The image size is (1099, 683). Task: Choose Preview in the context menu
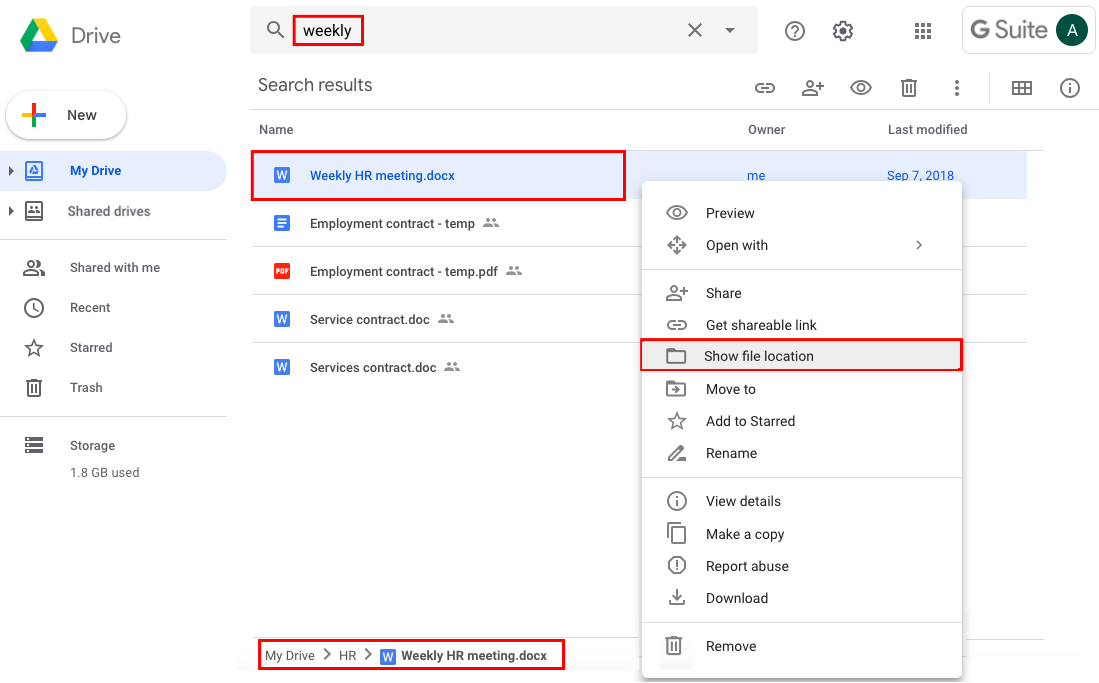(x=801, y=213)
